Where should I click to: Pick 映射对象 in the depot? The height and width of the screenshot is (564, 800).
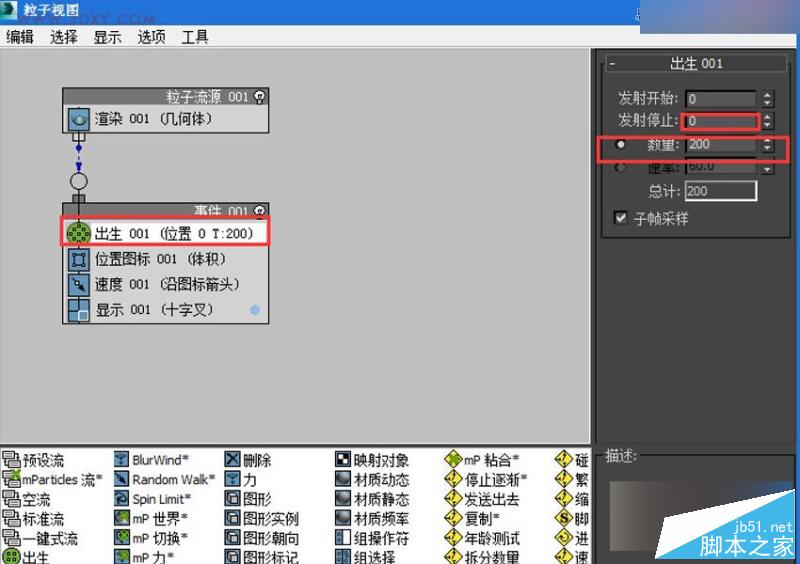(x=372, y=460)
